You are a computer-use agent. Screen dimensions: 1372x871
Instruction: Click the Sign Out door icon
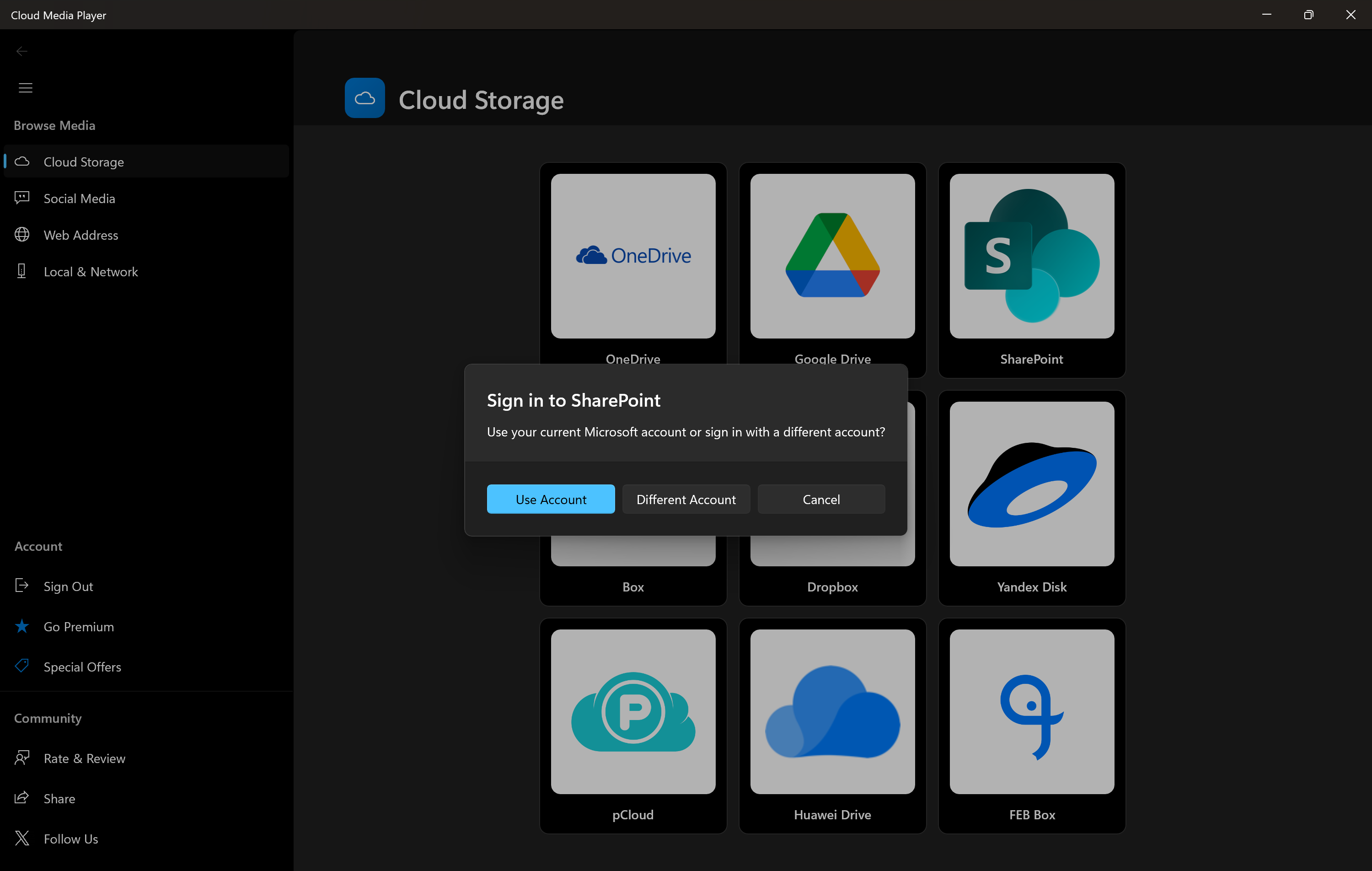21,586
